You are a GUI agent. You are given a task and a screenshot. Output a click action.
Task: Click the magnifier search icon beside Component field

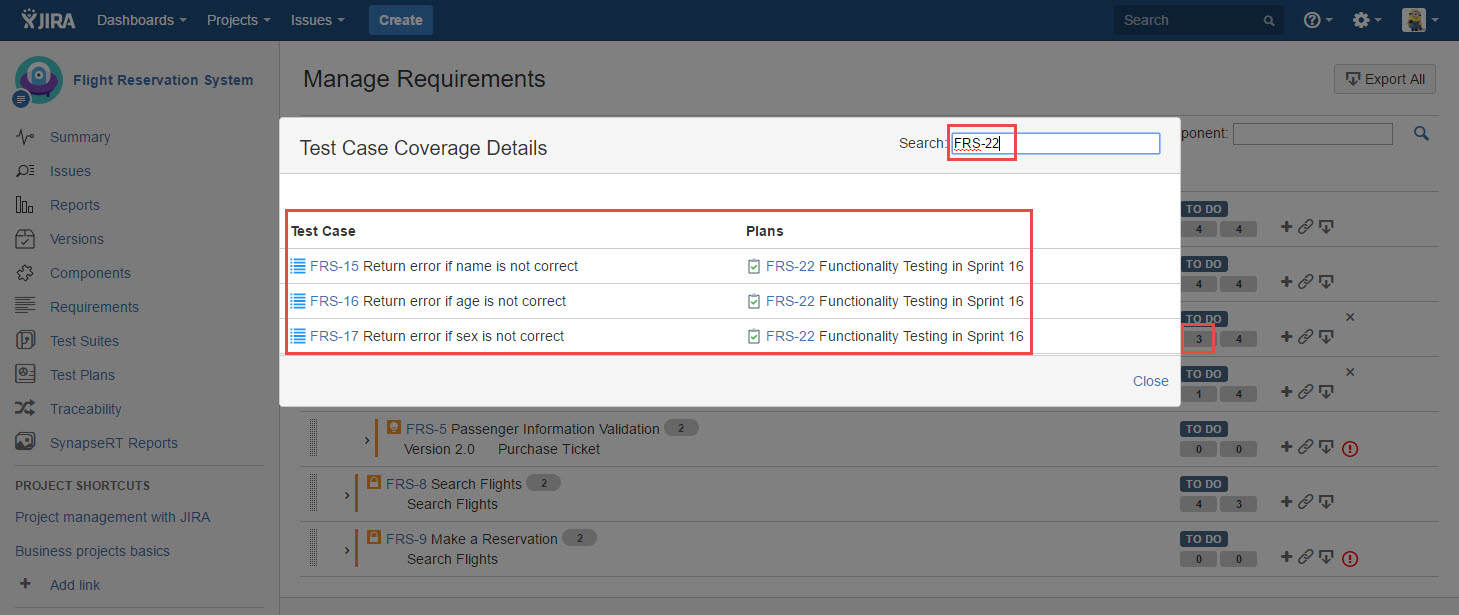click(1421, 133)
